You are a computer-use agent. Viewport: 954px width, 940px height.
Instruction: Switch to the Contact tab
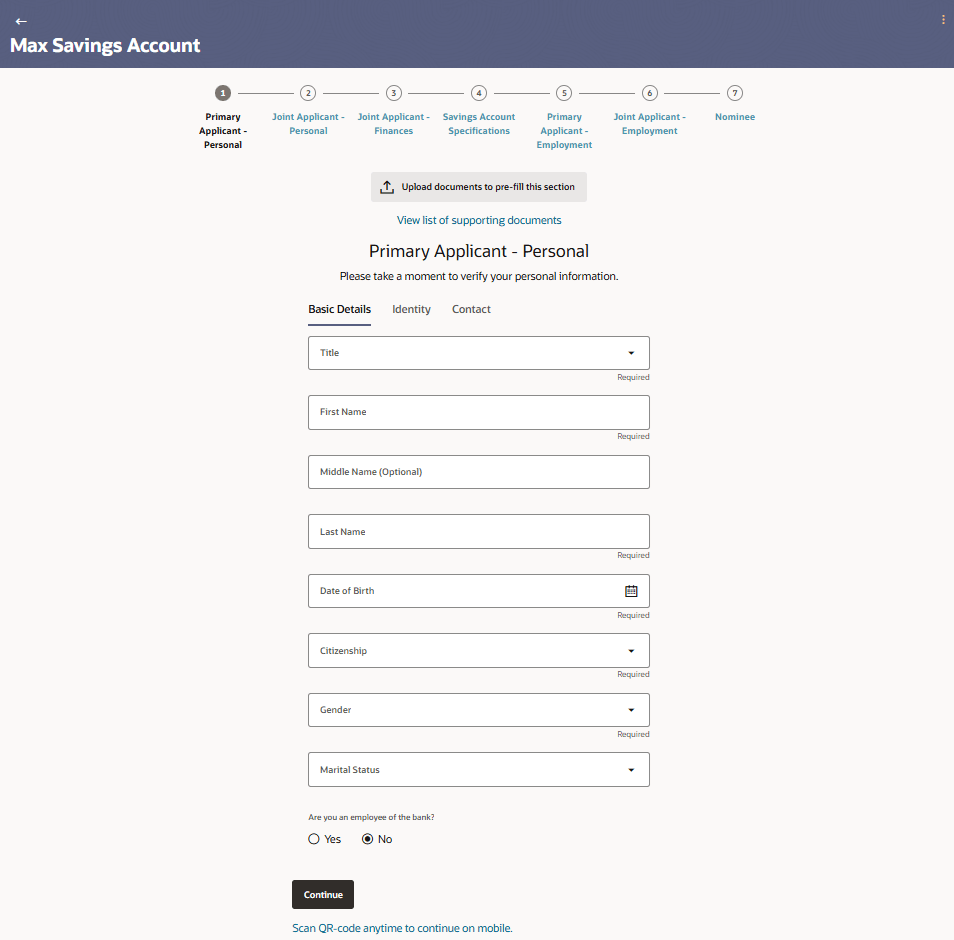coord(471,309)
